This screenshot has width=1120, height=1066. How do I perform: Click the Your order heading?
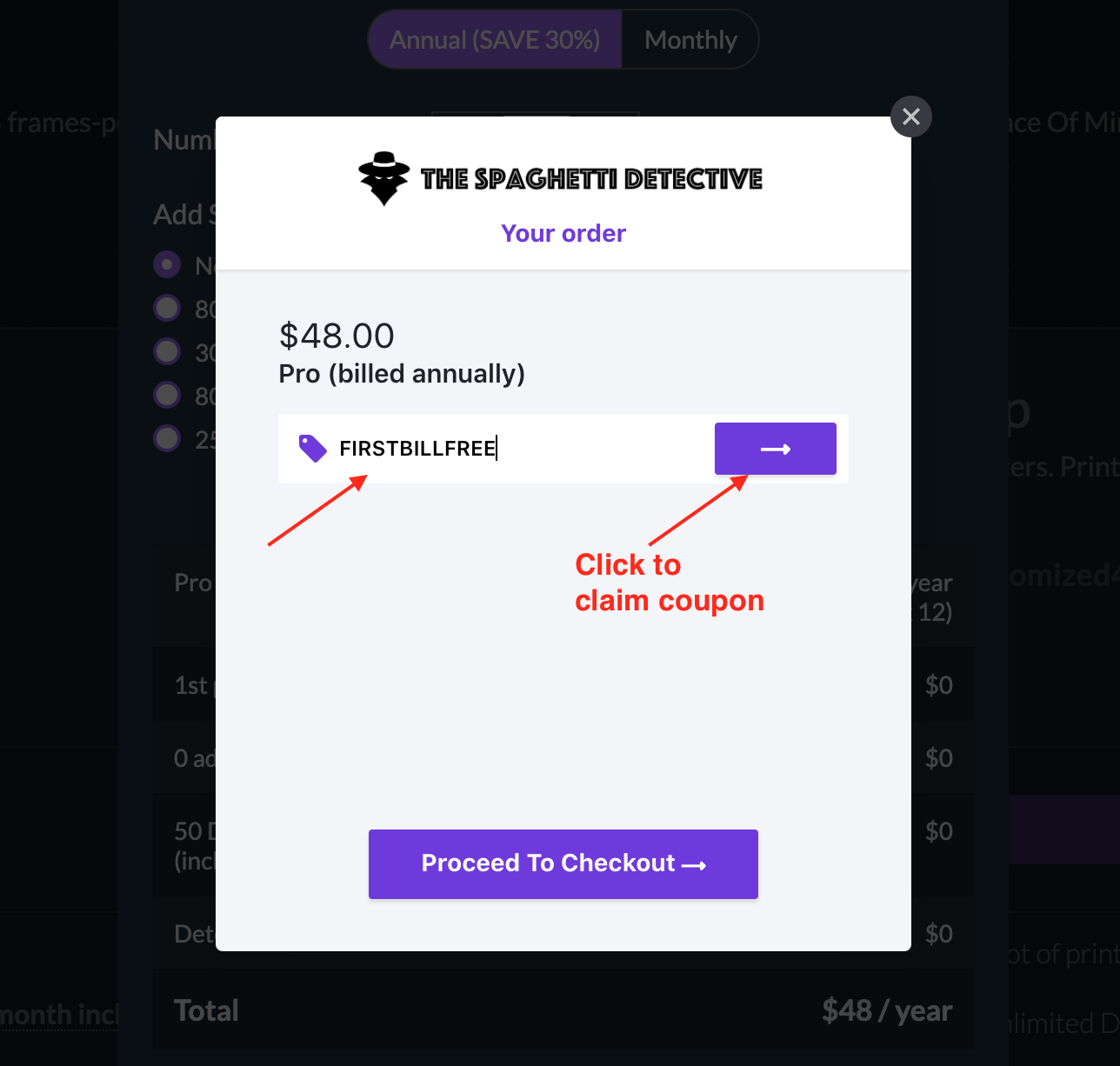point(563,233)
